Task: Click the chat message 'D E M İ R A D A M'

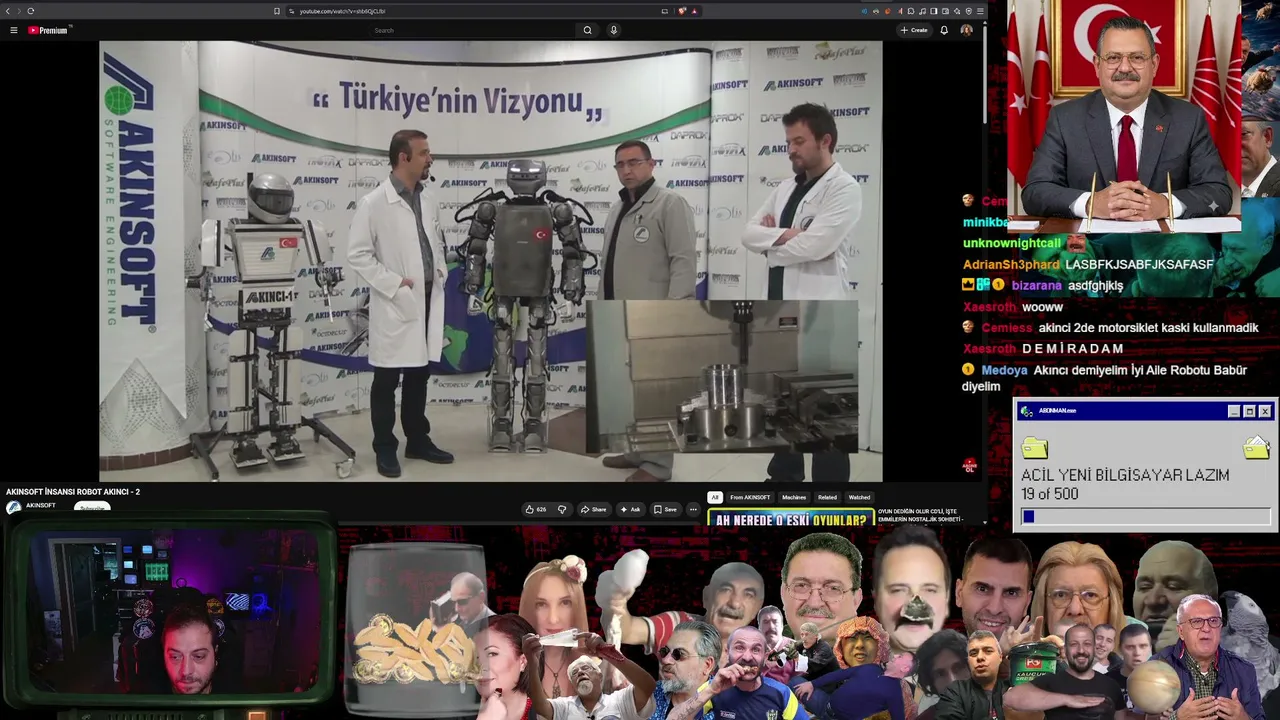Action: click(x=1073, y=349)
